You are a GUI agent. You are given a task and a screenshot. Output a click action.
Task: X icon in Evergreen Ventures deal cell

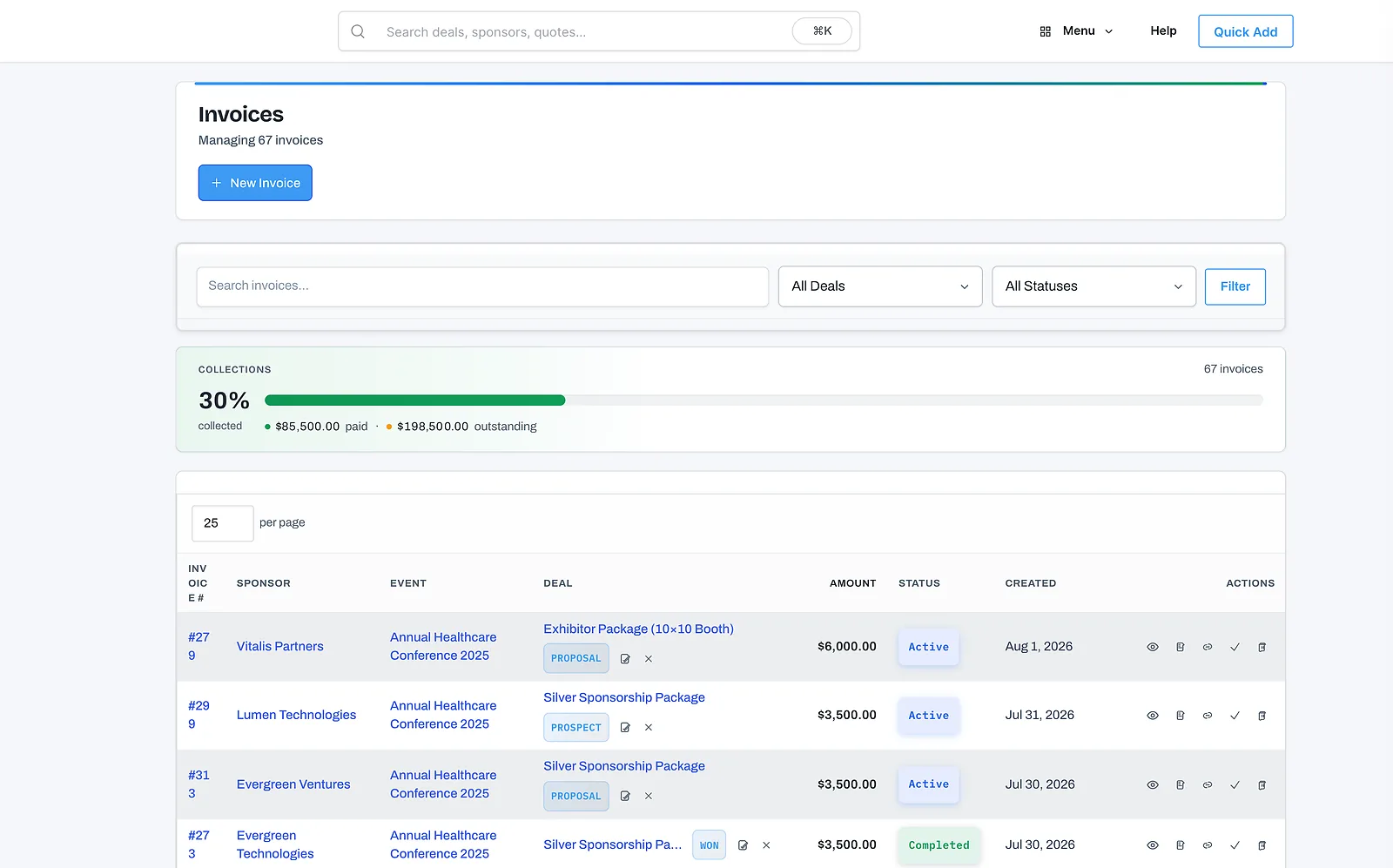coord(649,796)
